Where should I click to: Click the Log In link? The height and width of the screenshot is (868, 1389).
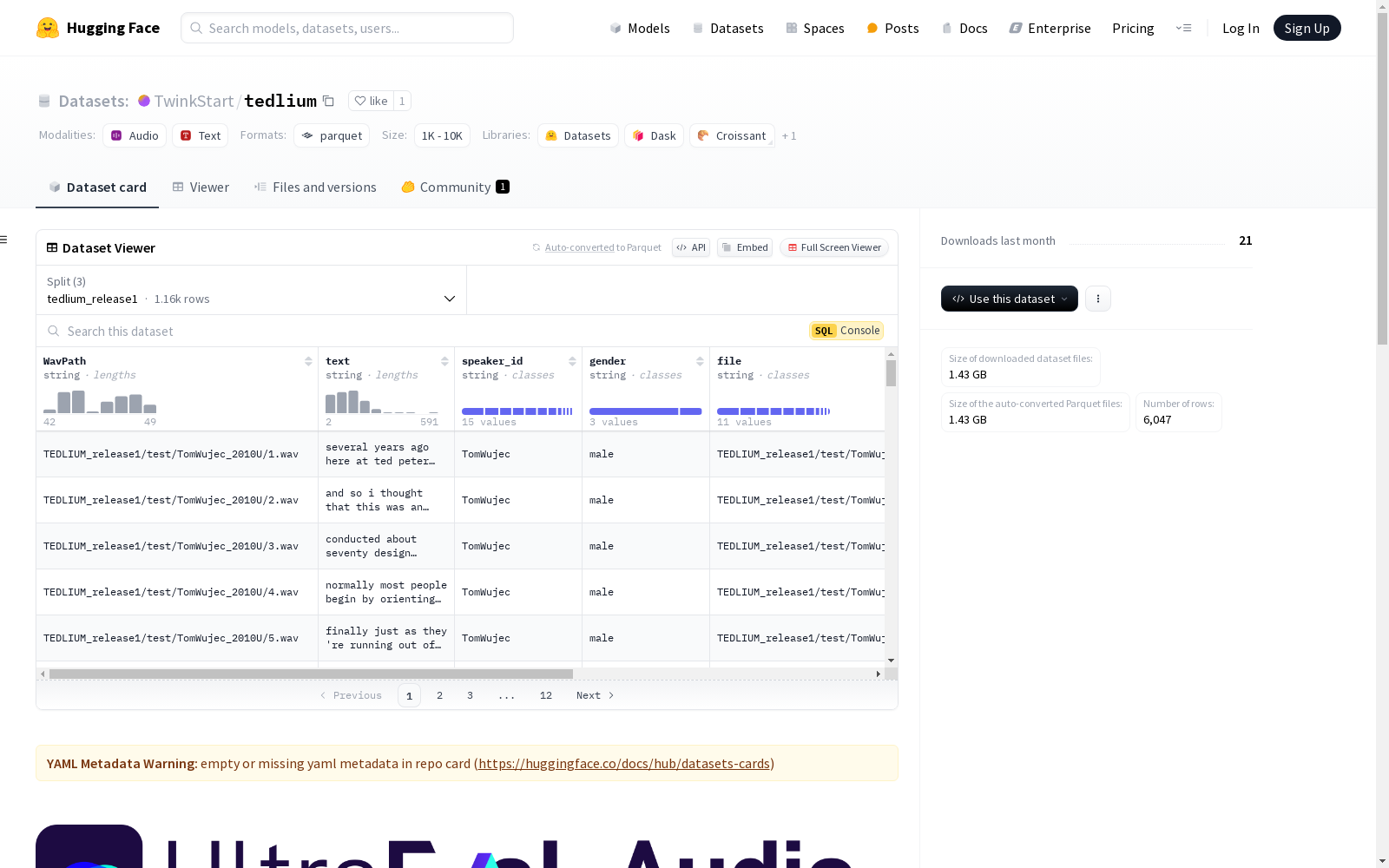click(x=1241, y=28)
